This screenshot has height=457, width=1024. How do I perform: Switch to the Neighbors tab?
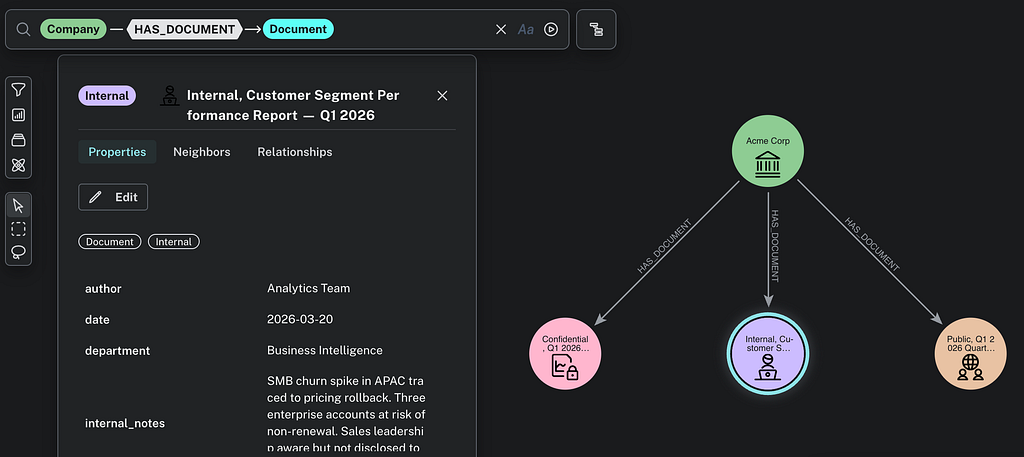coord(202,152)
